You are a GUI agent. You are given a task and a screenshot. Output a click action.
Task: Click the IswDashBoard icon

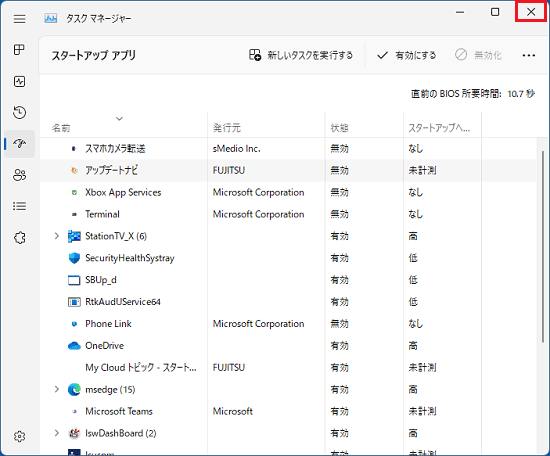coord(74,434)
